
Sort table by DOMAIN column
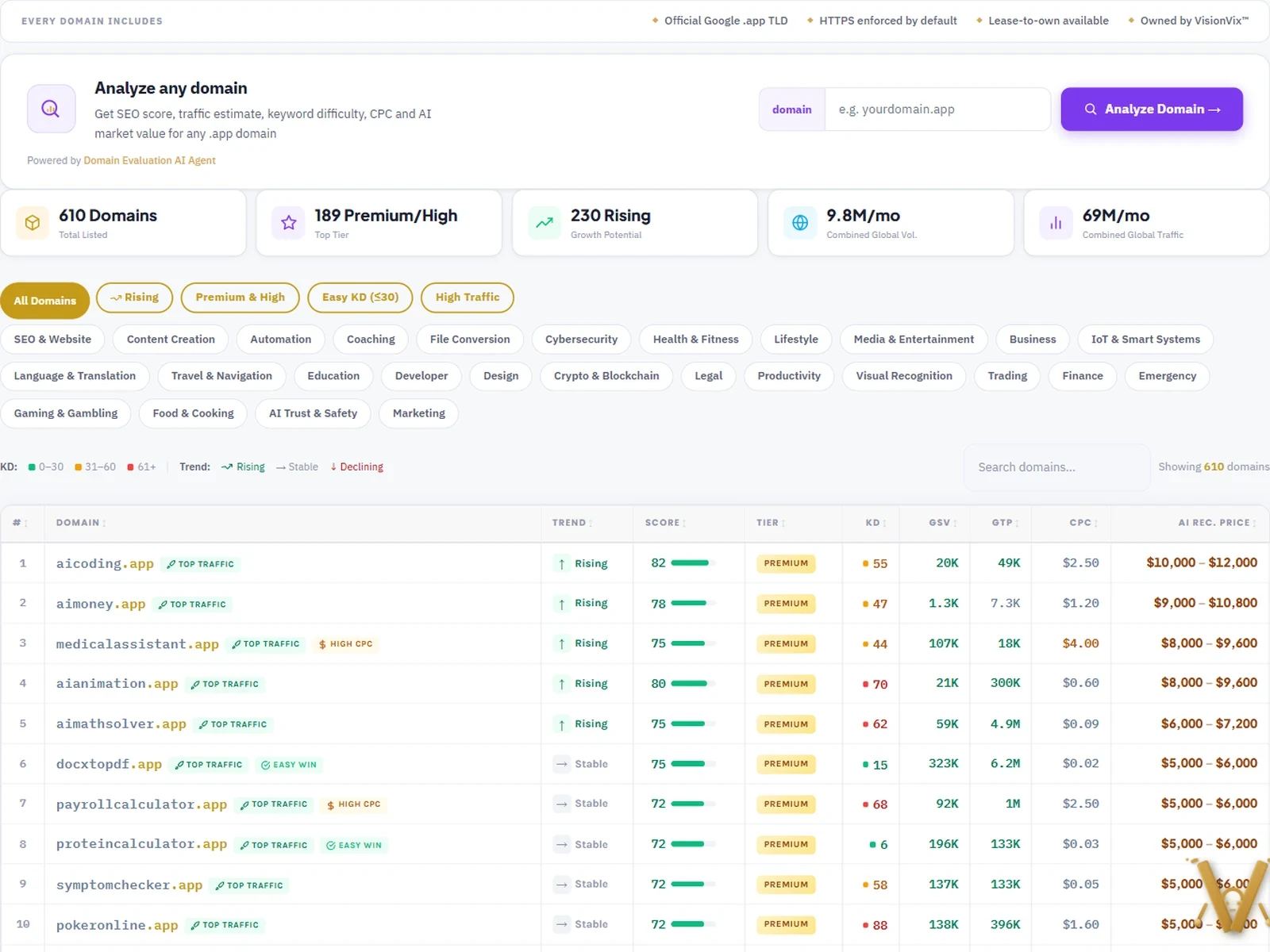click(x=81, y=523)
